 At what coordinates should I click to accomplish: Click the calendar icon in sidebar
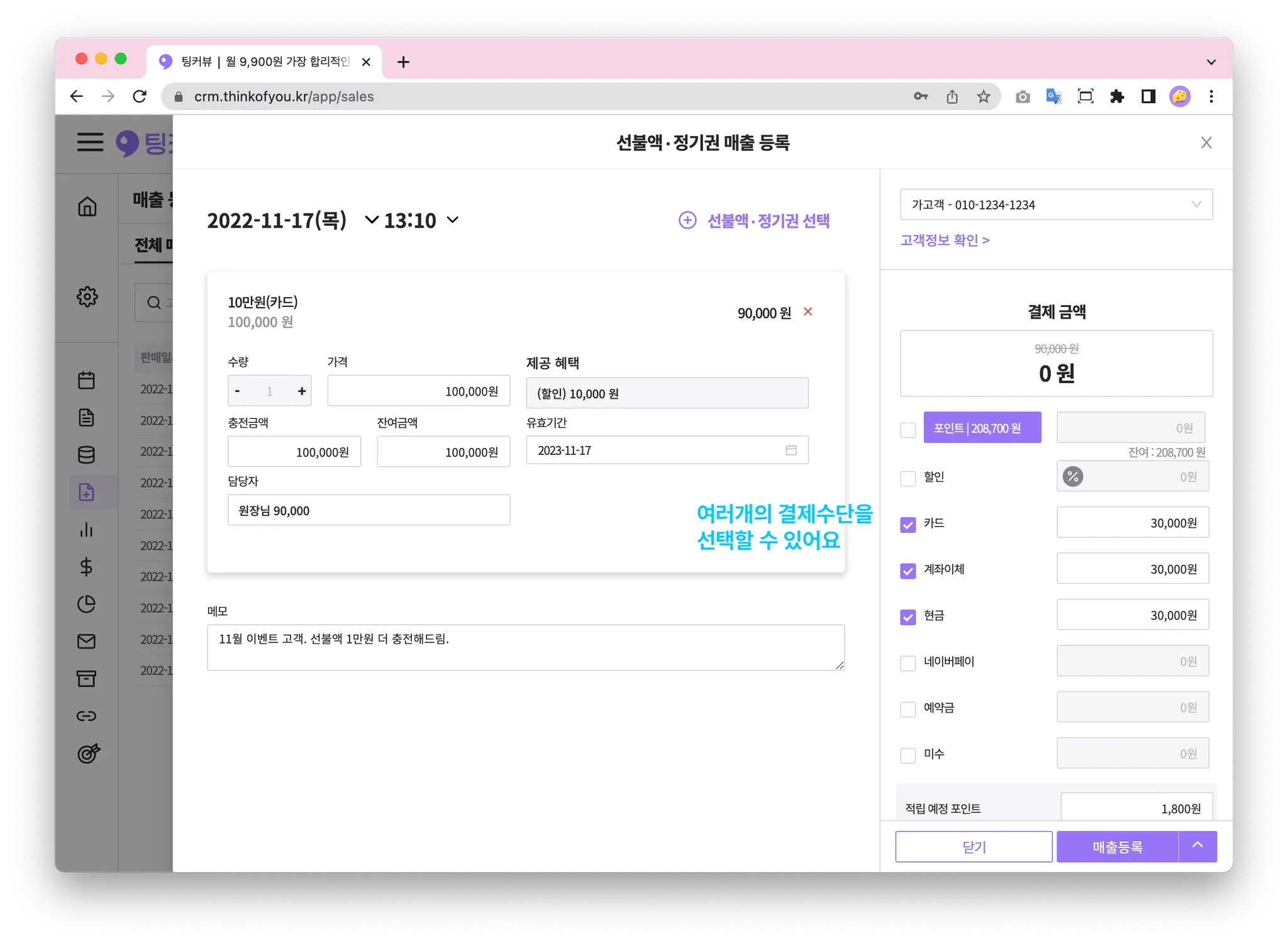[x=86, y=380]
